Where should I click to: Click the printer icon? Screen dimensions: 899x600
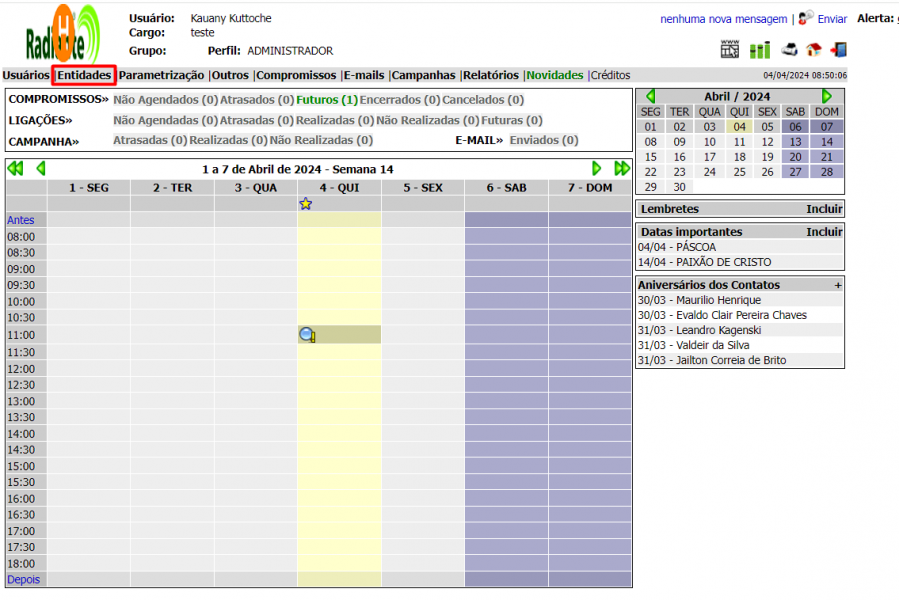click(x=789, y=50)
